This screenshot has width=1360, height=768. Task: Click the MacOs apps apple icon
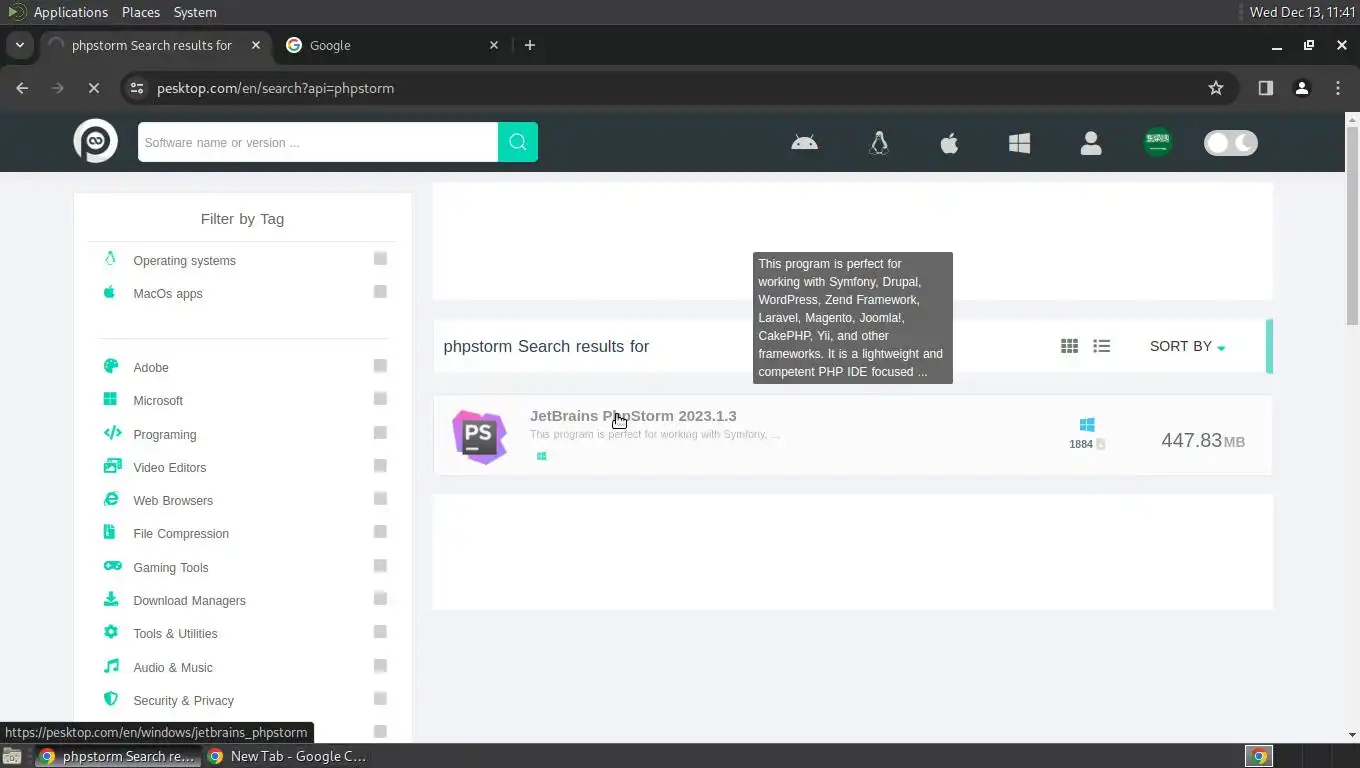click(x=110, y=292)
